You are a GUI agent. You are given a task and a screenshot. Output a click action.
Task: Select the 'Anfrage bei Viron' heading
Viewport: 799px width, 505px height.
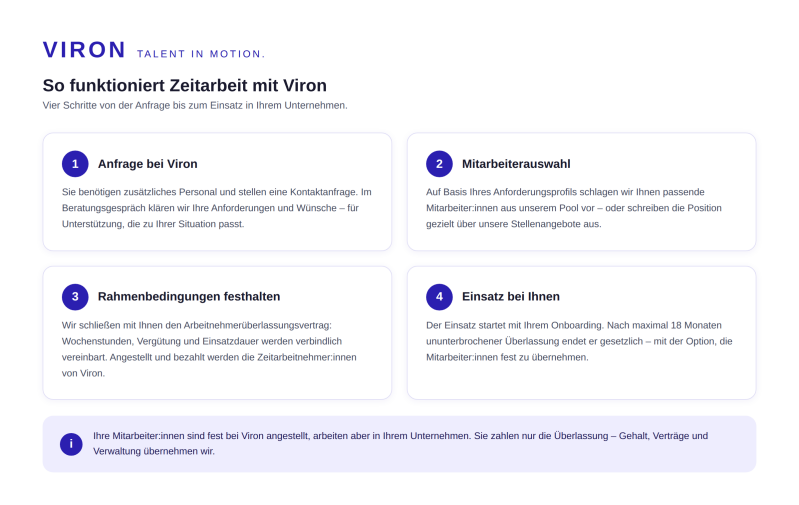tap(148, 164)
